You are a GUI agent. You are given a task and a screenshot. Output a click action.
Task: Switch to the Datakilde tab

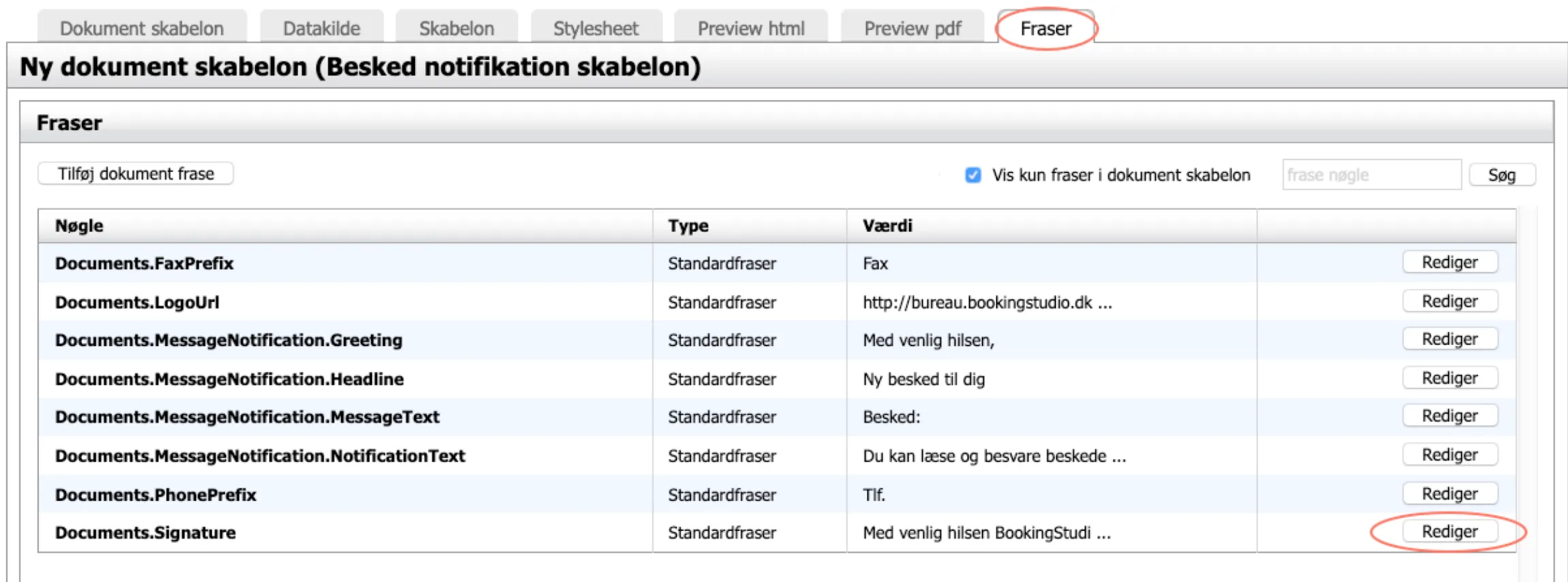pos(321,28)
